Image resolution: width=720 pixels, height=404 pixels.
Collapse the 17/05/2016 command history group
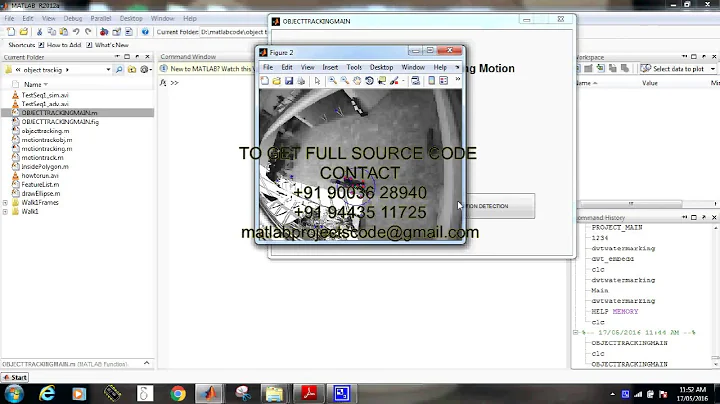(575, 332)
